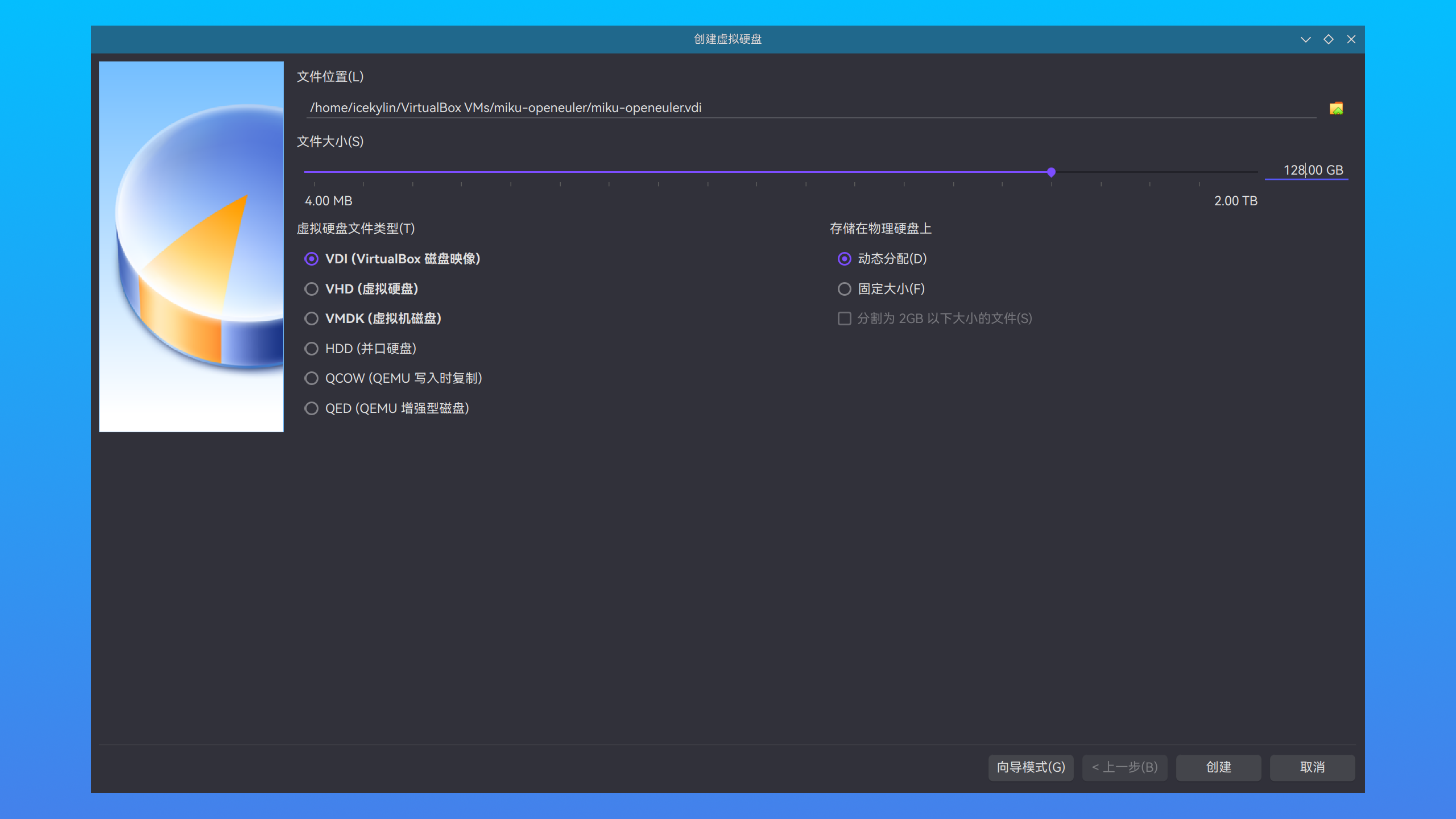Click the 128.00 GB size input field
The width and height of the screenshot is (1456, 819).
coord(1306,170)
